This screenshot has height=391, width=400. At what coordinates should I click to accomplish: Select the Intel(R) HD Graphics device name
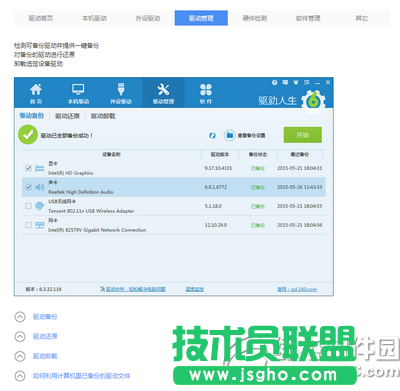tap(71, 173)
